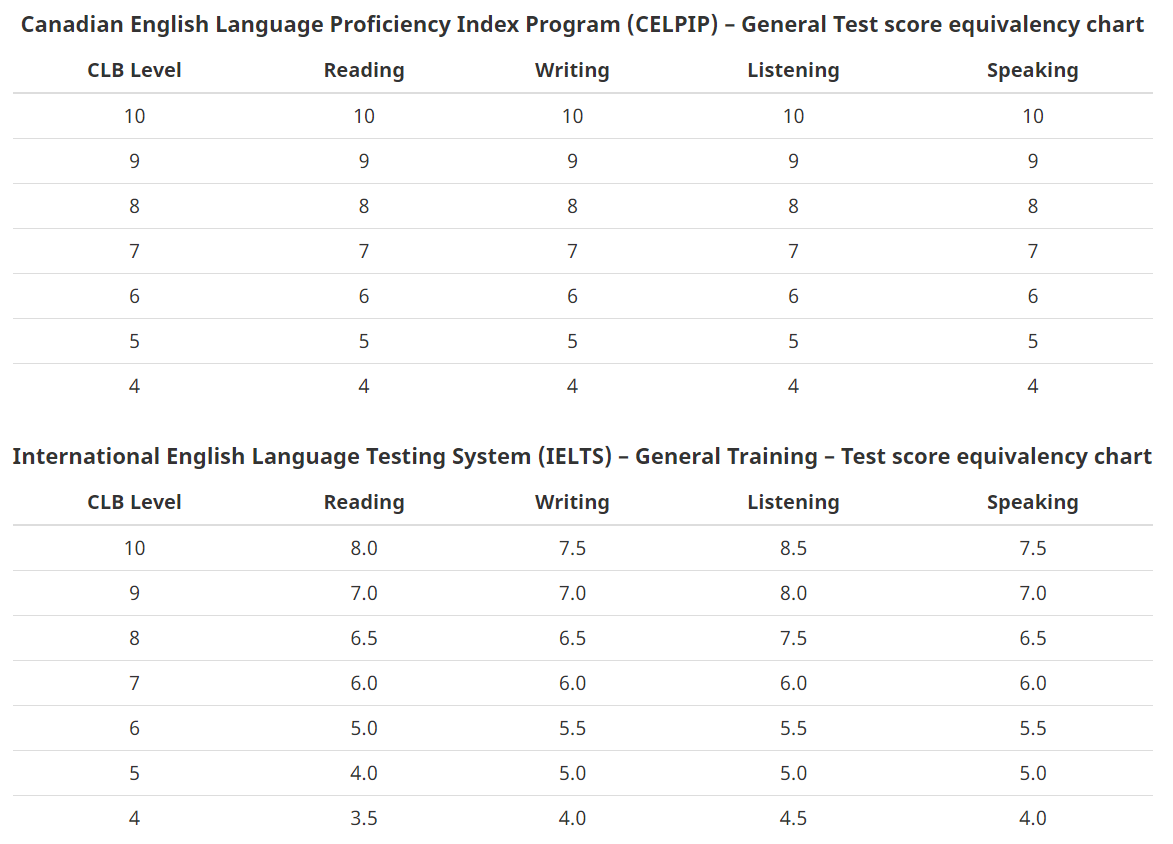The height and width of the screenshot is (844, 1173).
Task: Click IELTS Reading score 3.5 for CLB 4
Action: (364, 819)
